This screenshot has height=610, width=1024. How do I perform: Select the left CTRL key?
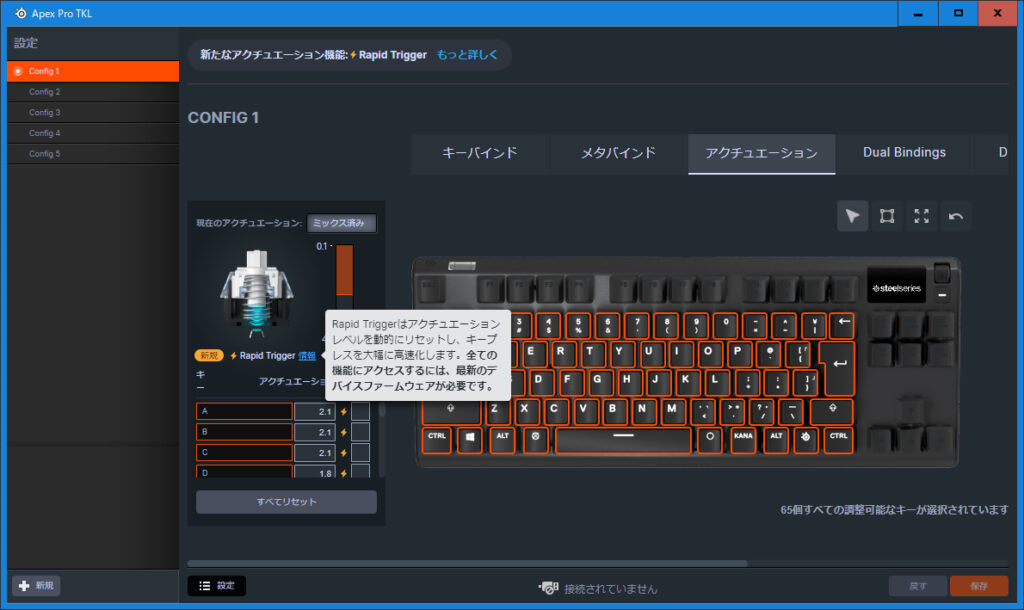click(x=437, y=440)
